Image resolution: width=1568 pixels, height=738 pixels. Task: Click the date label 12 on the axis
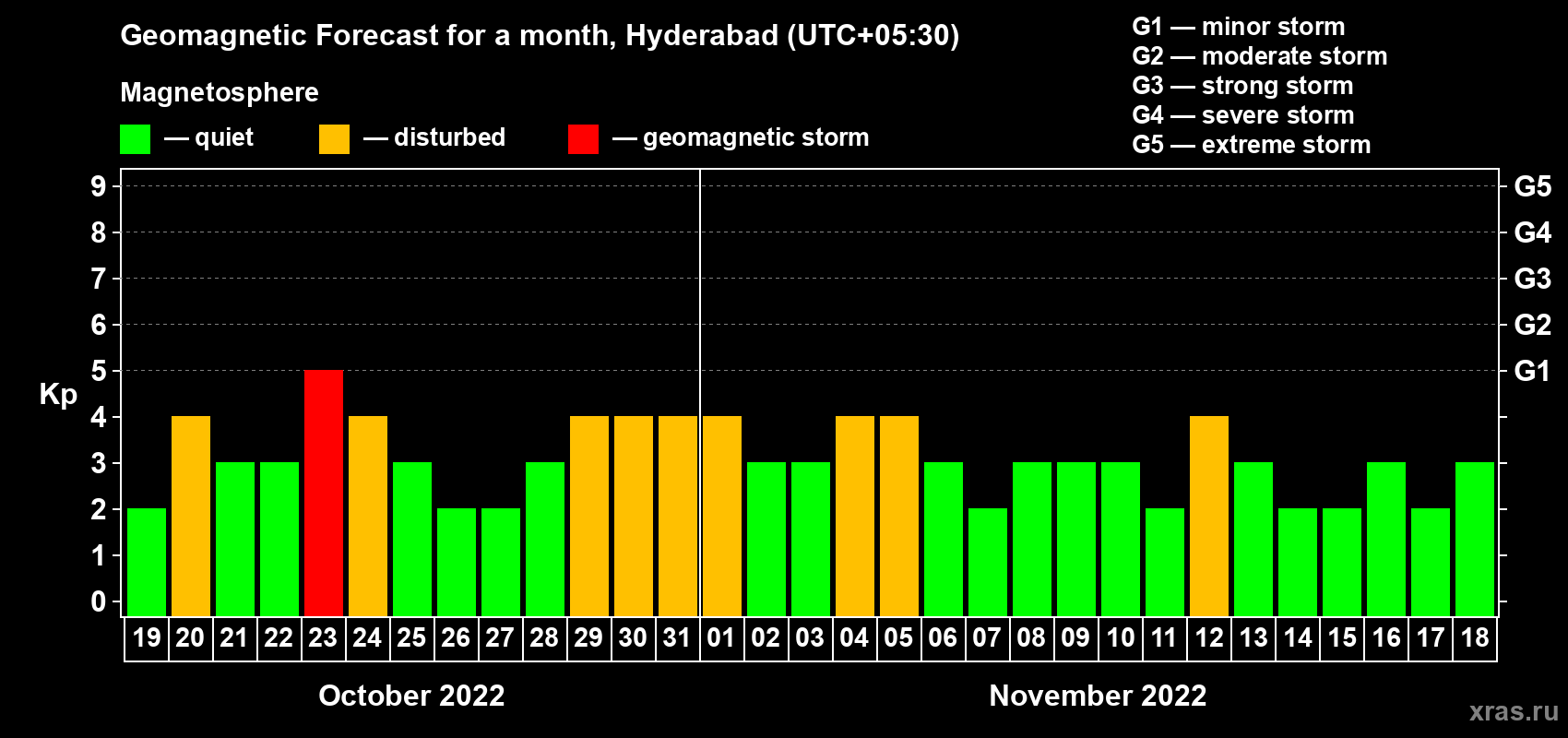coord(1209,638)
